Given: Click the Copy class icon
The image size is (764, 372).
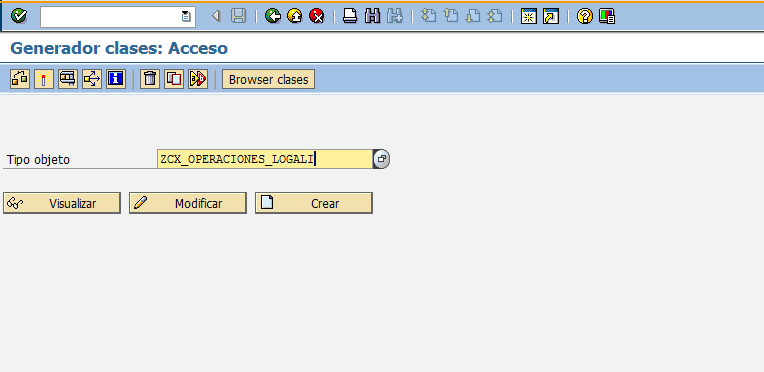Looking at the screenshot, I should (174, 79).
